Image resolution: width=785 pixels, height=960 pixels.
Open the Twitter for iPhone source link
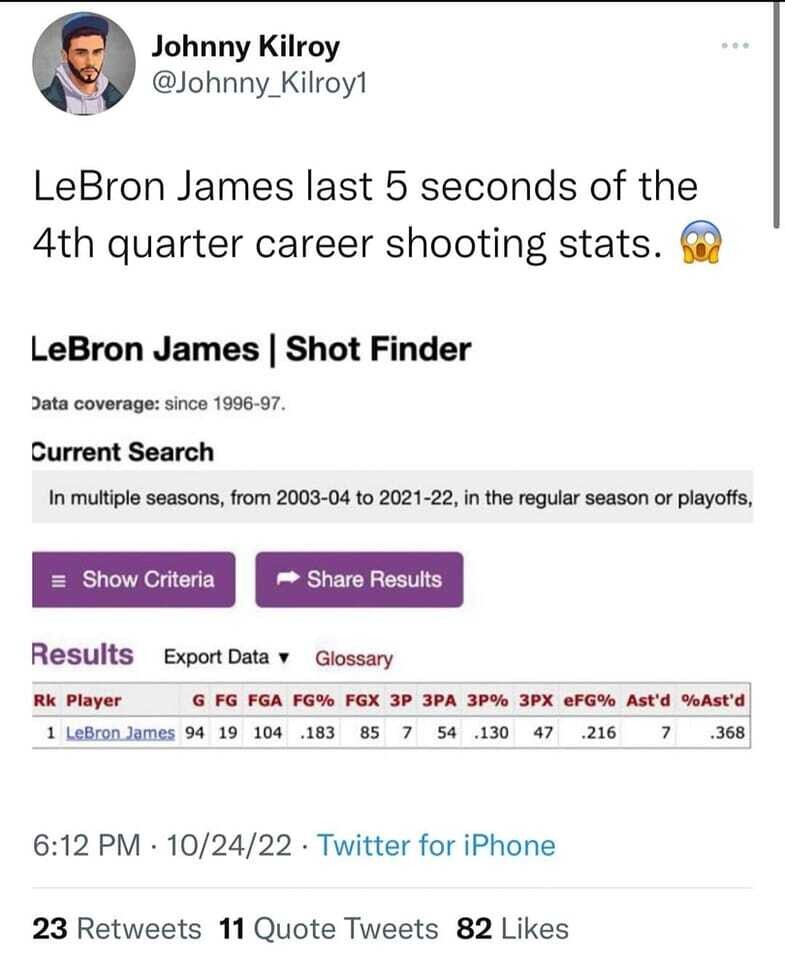point(436,845)
